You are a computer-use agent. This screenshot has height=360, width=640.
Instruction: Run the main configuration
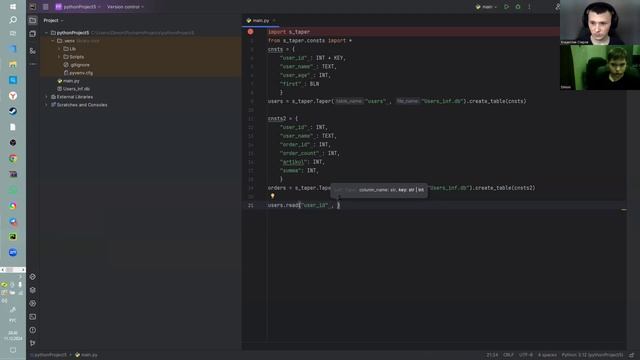(507, 7)
